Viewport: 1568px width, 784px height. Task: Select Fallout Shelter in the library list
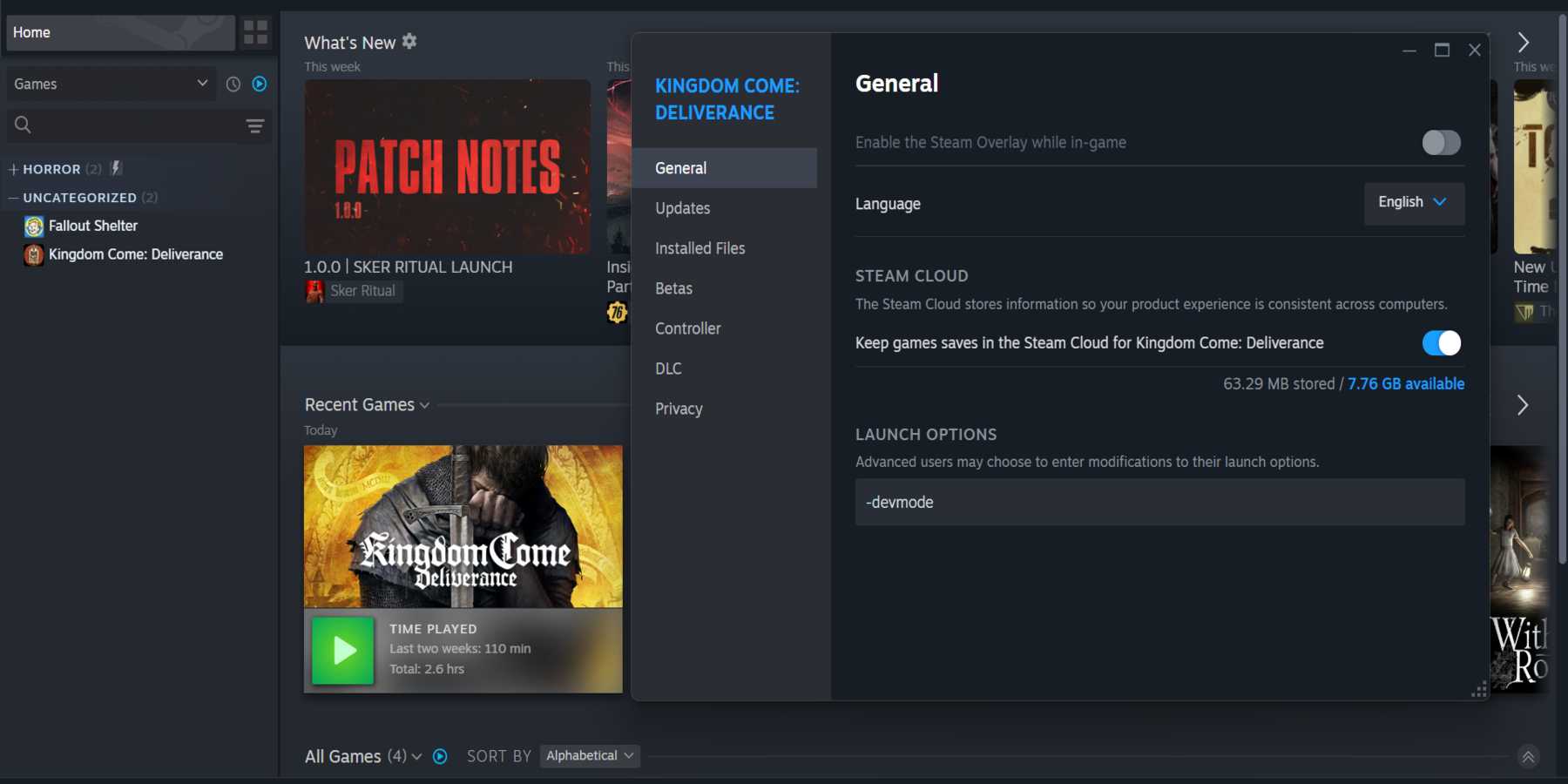click(93, 226)
